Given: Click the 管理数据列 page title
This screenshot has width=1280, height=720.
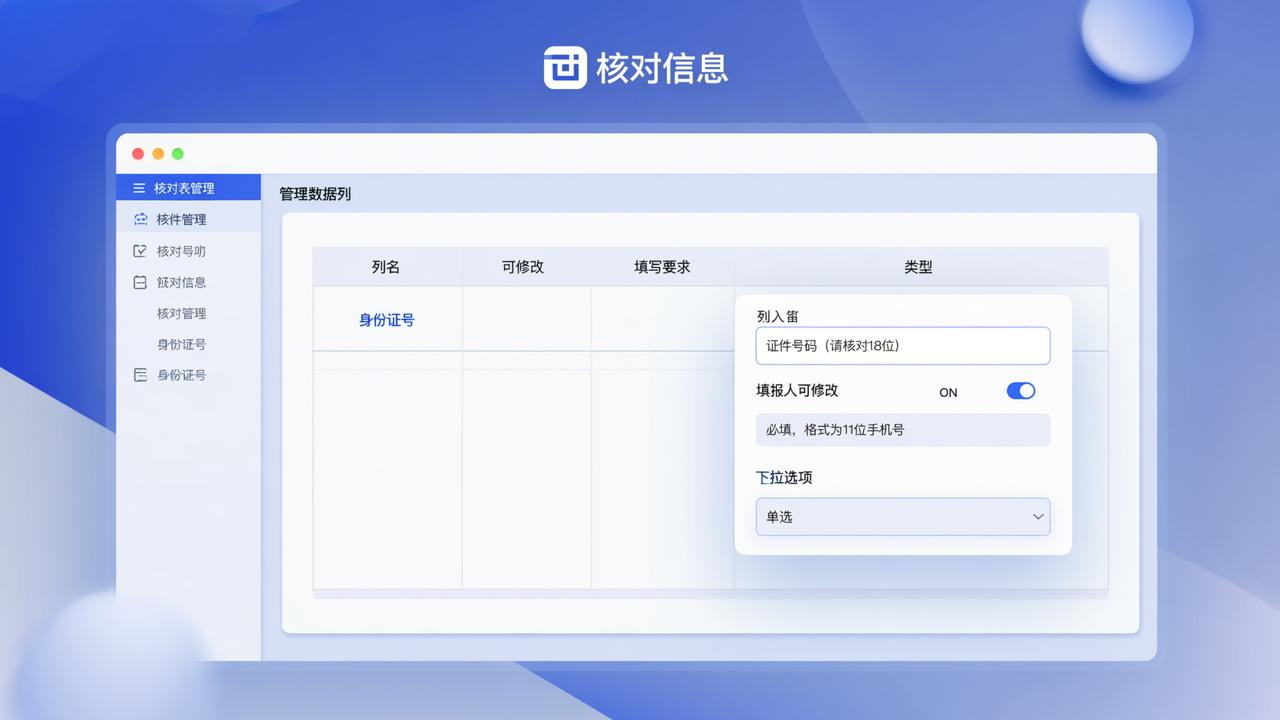Looking at the screenshot, I should 315,194.
